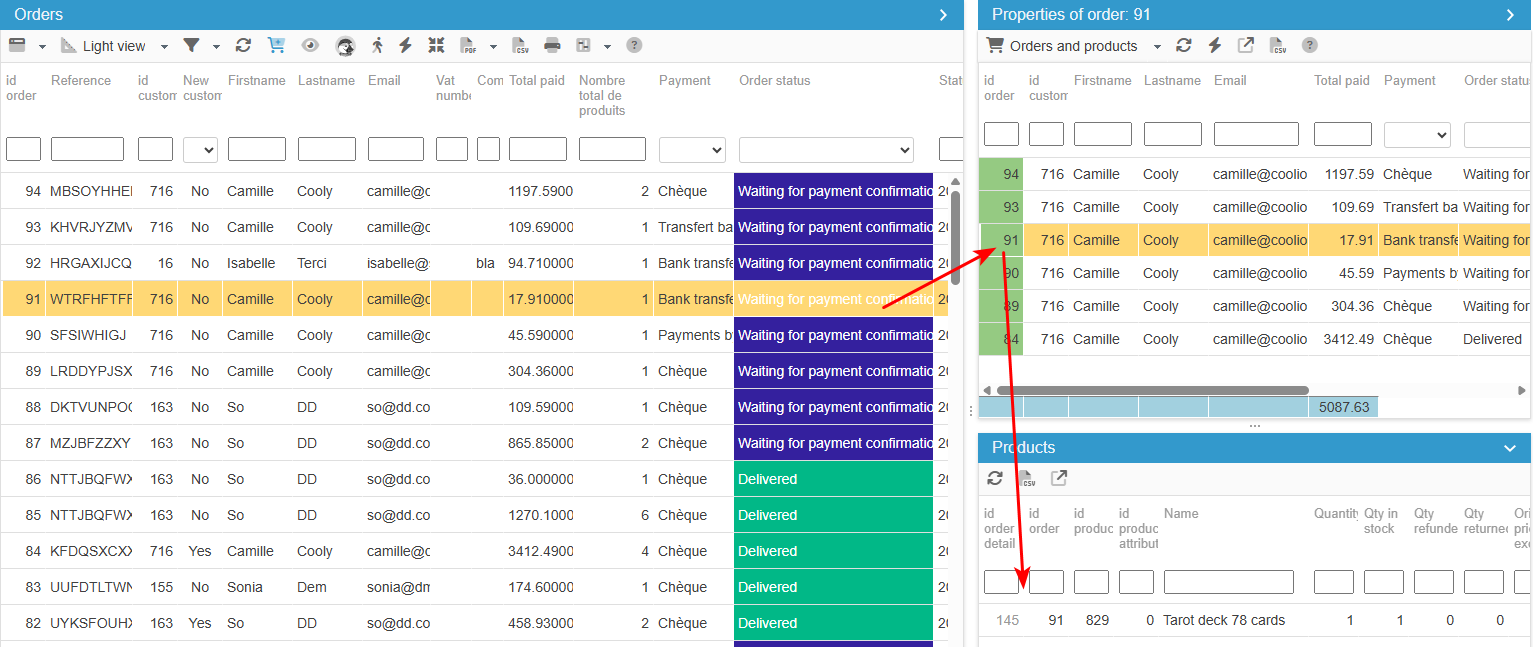This screenshot has height=647, width=1533.
Task: Export orders grid to CSV
Action: 521,45
